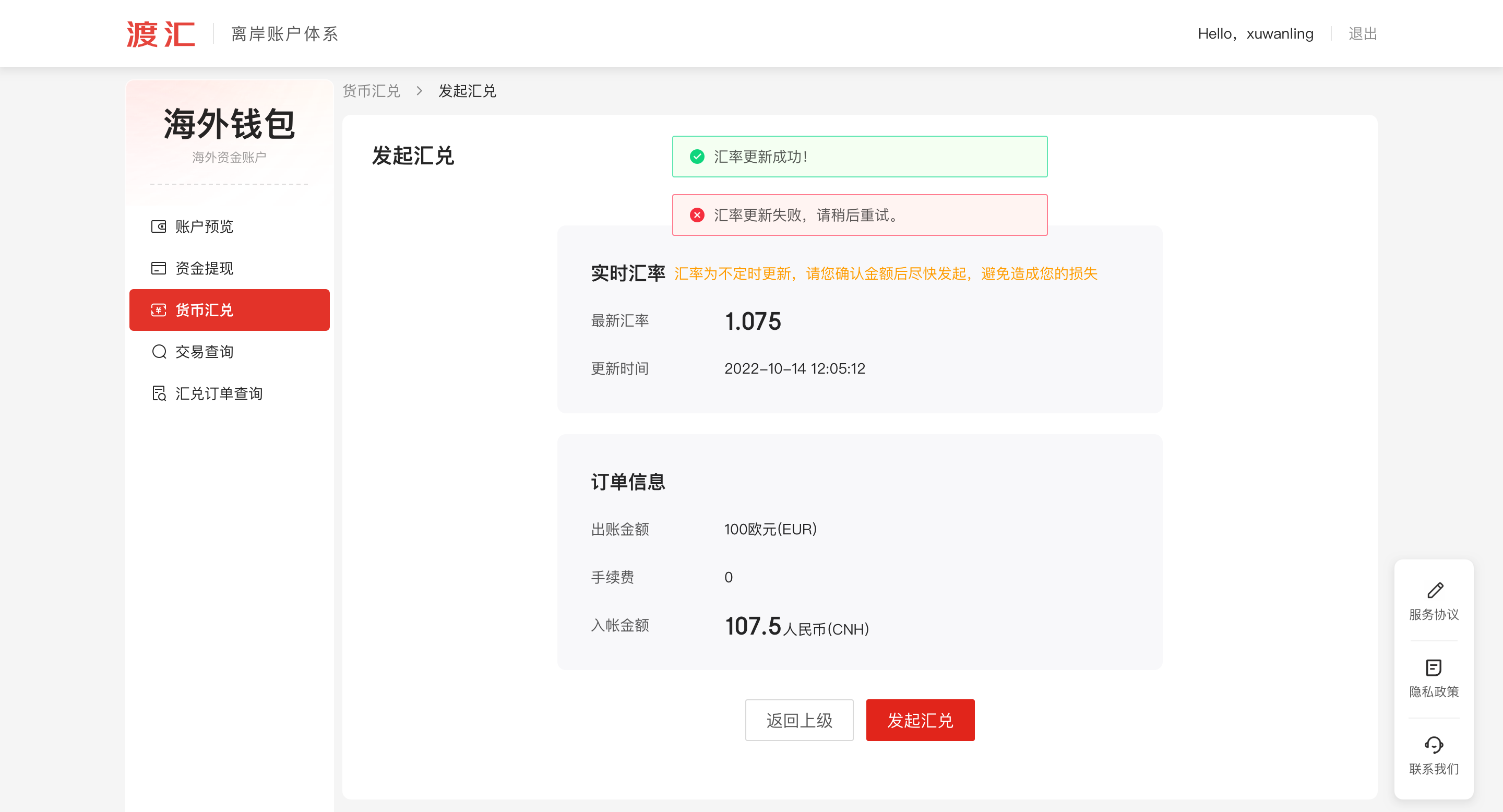Click the 汇兑订单查询 document icon

159,394
